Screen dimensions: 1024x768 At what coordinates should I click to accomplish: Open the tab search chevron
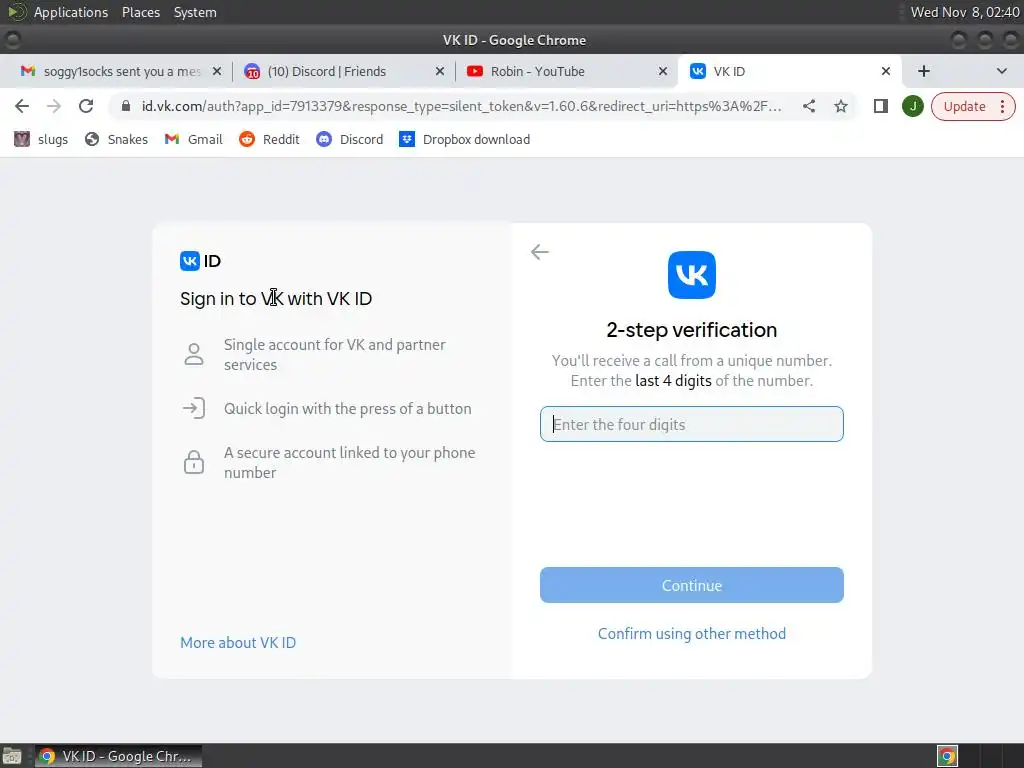click(1001, 71)
